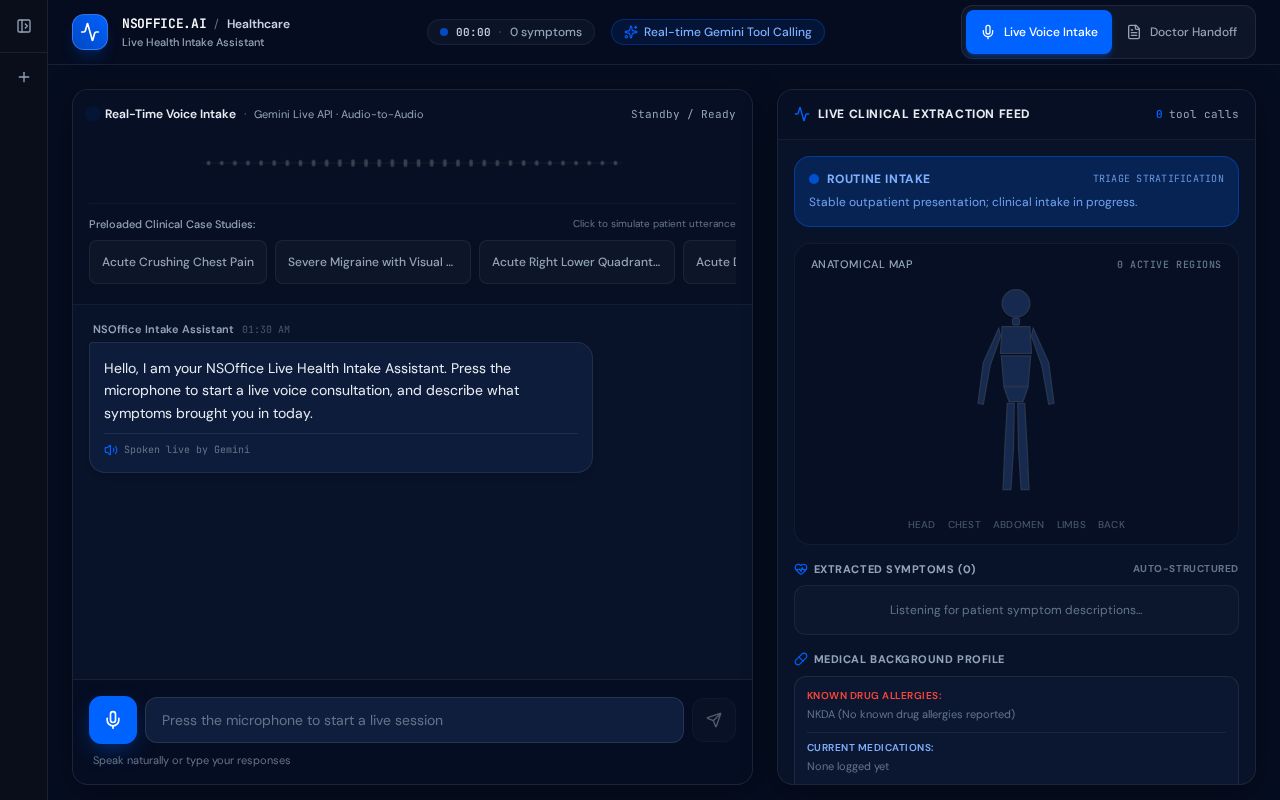The width and height of the screenshot is (1280, 800).
Task: Toggle the sidebar panel icon
Action: (24, 26)
